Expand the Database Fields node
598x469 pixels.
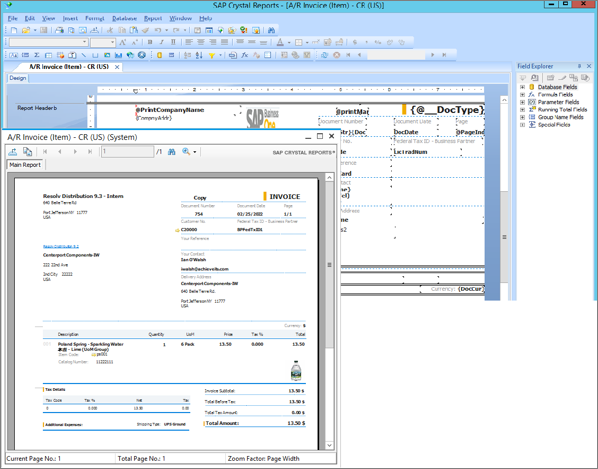point(522,87)
